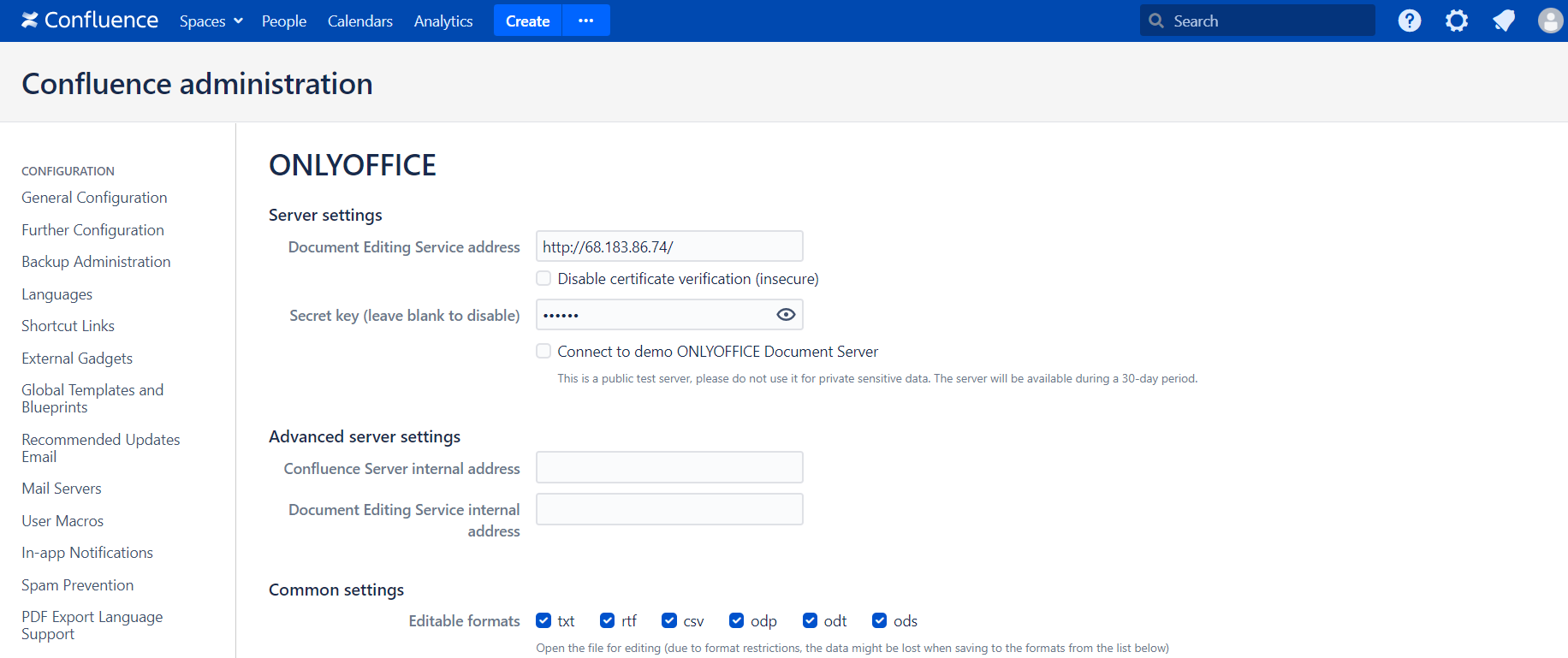The height and width of the screenshot is (658, 1568).
Task: Uncheck the csv editable format
Action: click(669, 620)
